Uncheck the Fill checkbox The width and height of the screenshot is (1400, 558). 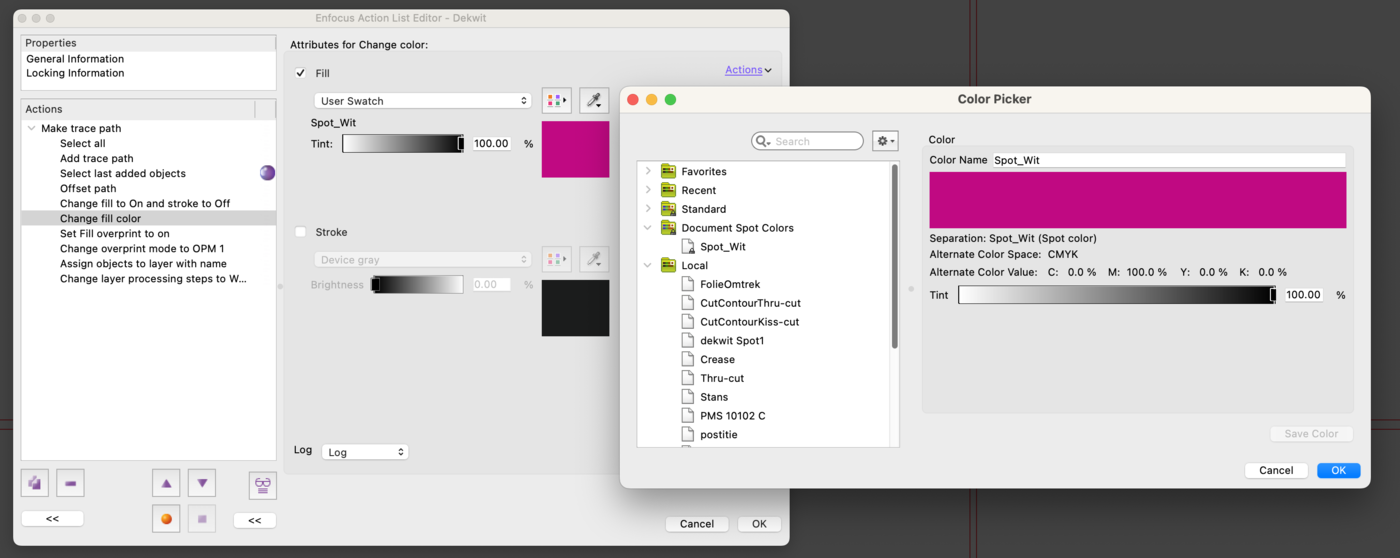(x=301, y=73)
